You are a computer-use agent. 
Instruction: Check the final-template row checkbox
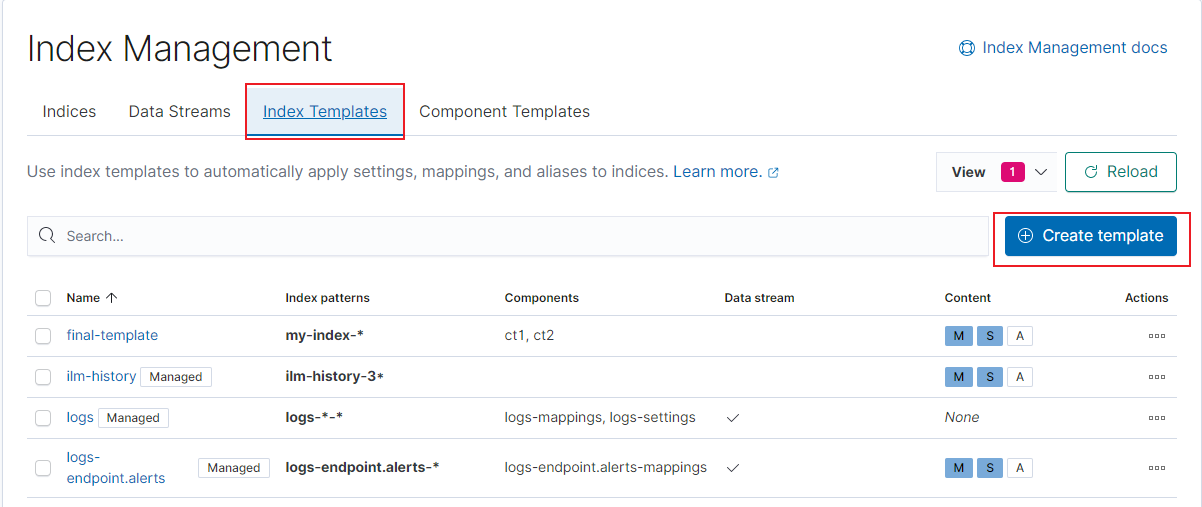click(43, 336)
